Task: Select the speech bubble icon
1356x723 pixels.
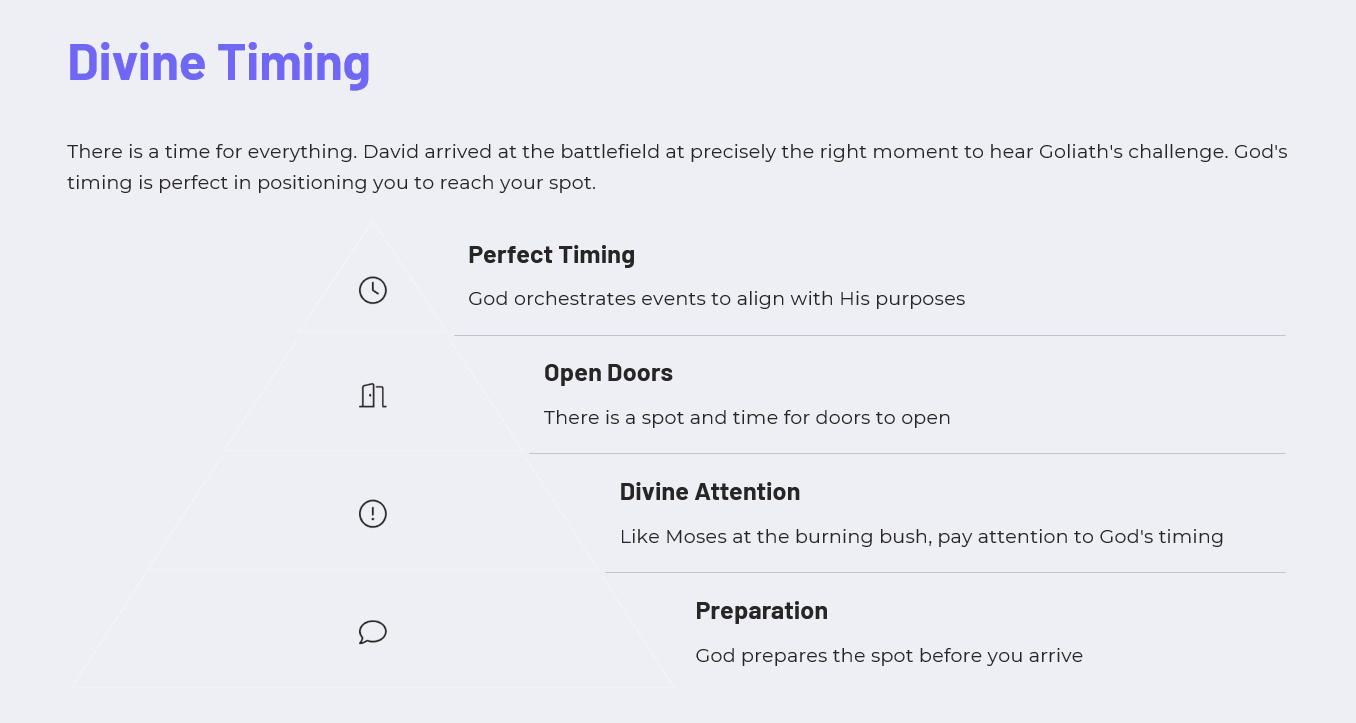Action: coord(373,632)
